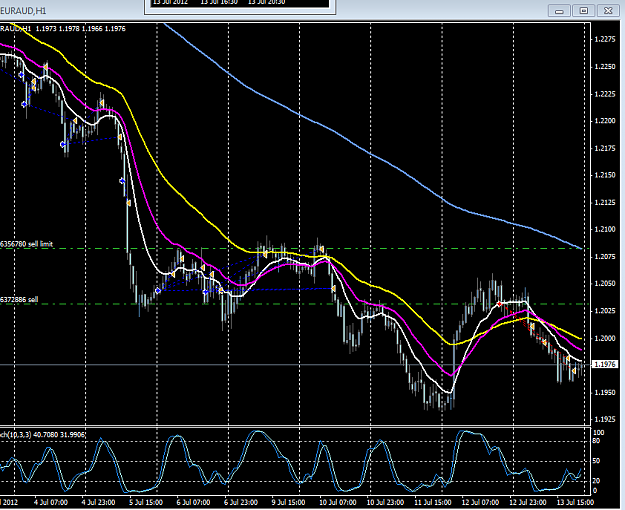Viewport: 625px width, 510px height.
Task: Click the '13 Jul 15:00' time label
Action: click(575, 502)
